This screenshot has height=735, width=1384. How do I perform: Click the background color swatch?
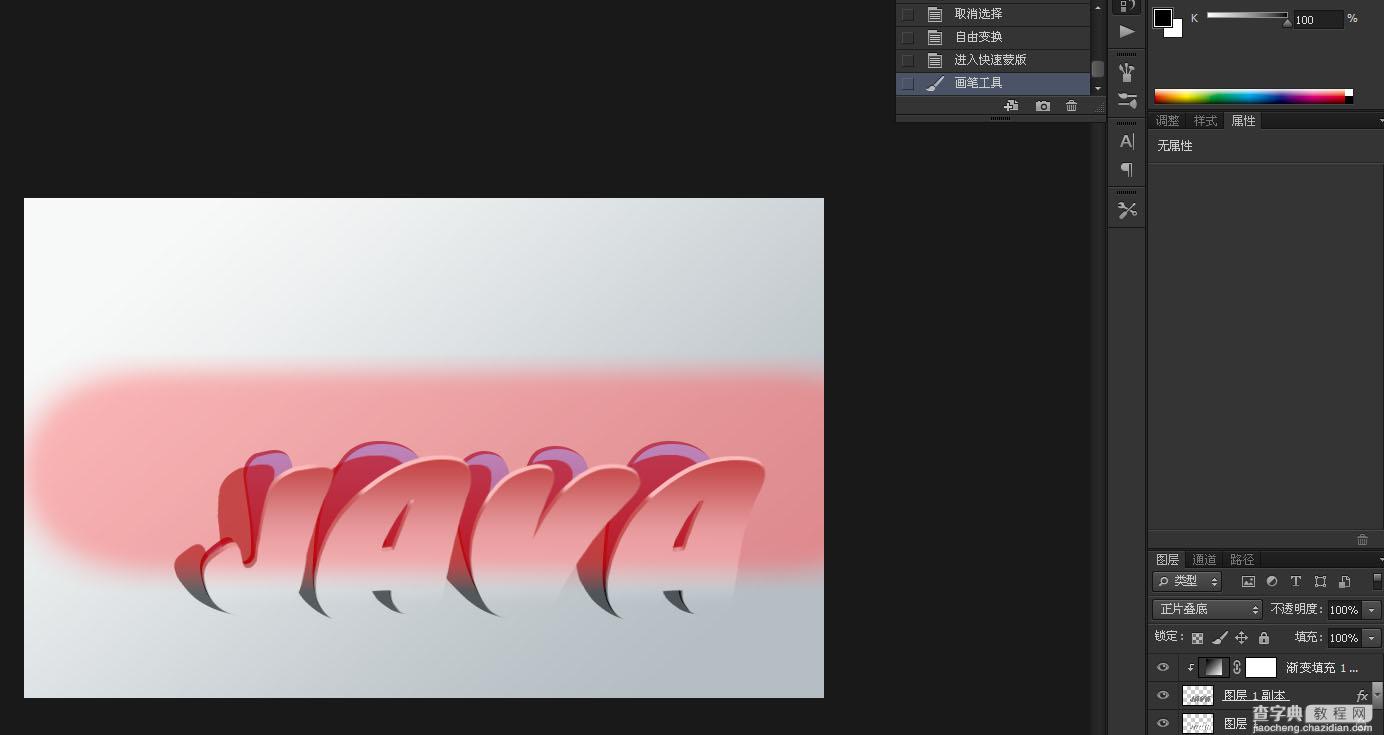pos(1176,31)
